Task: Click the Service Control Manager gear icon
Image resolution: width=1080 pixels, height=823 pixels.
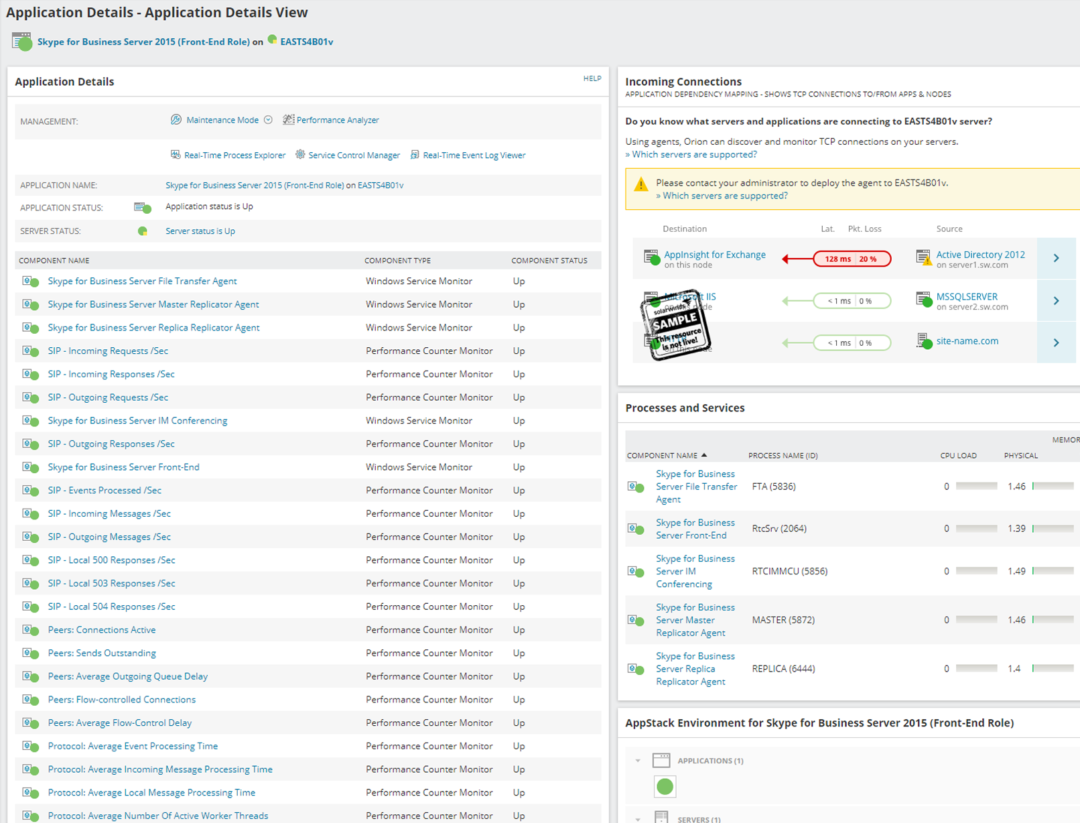Action: point(300,155)
